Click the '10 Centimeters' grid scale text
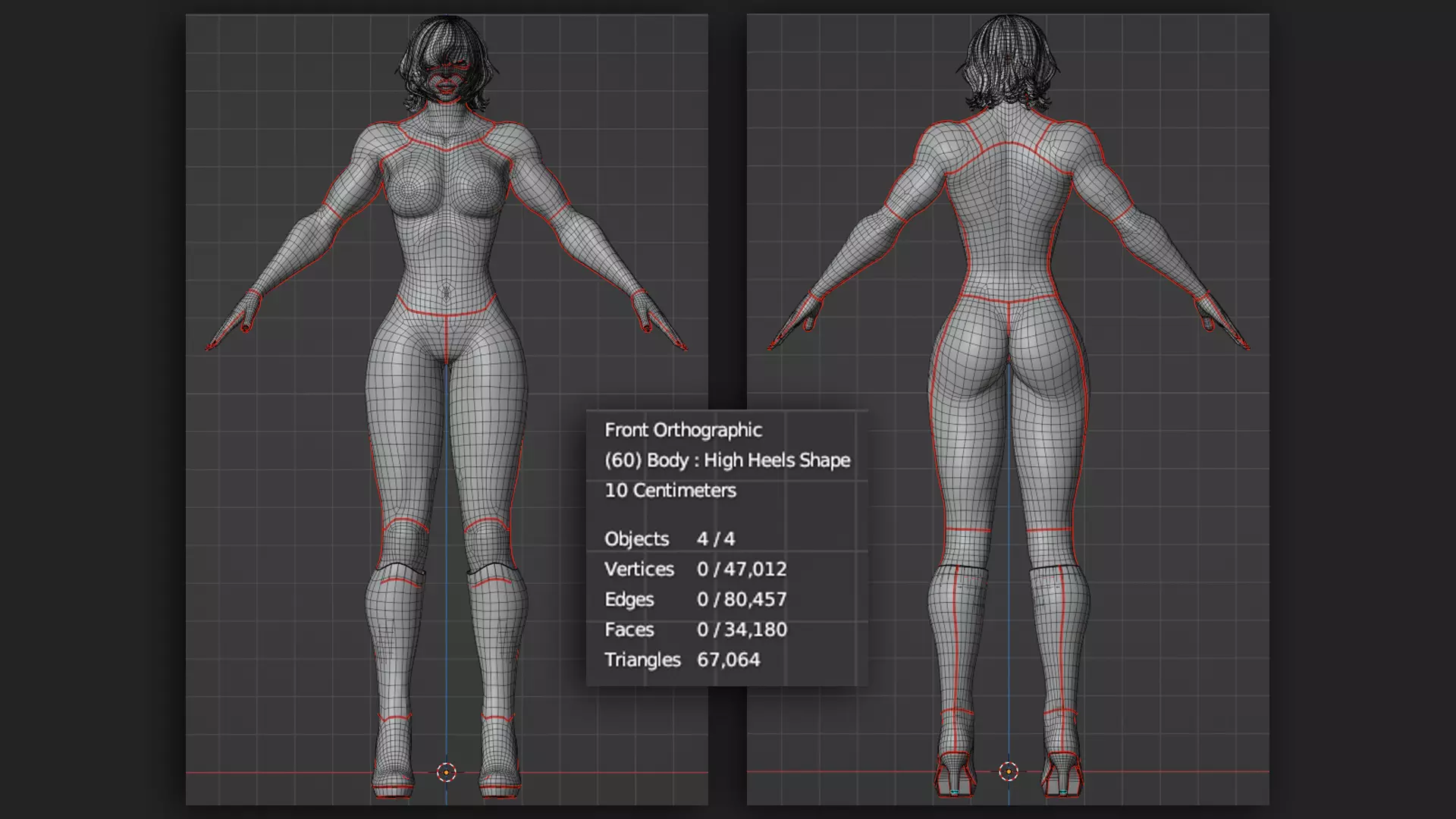The image size is (1456, 819). pos(670,491)
